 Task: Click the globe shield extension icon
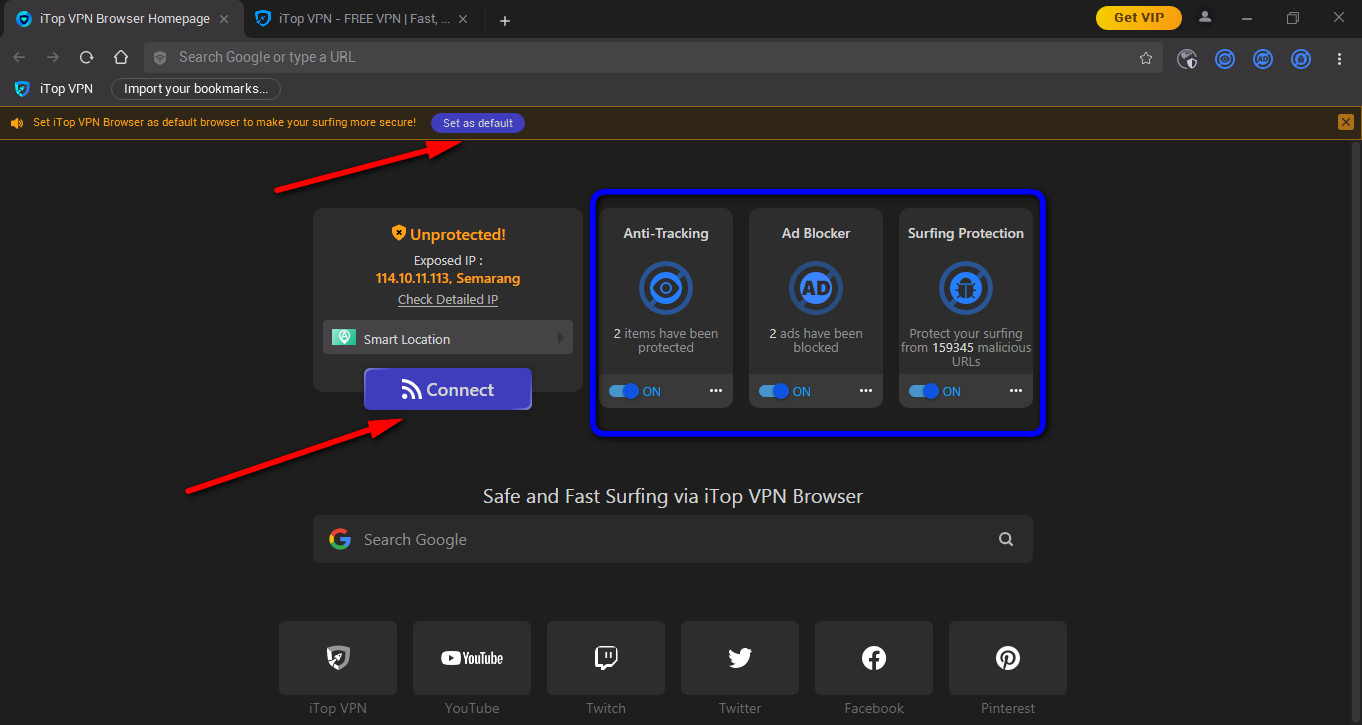pyautogui.click(x=1187, y=59)
